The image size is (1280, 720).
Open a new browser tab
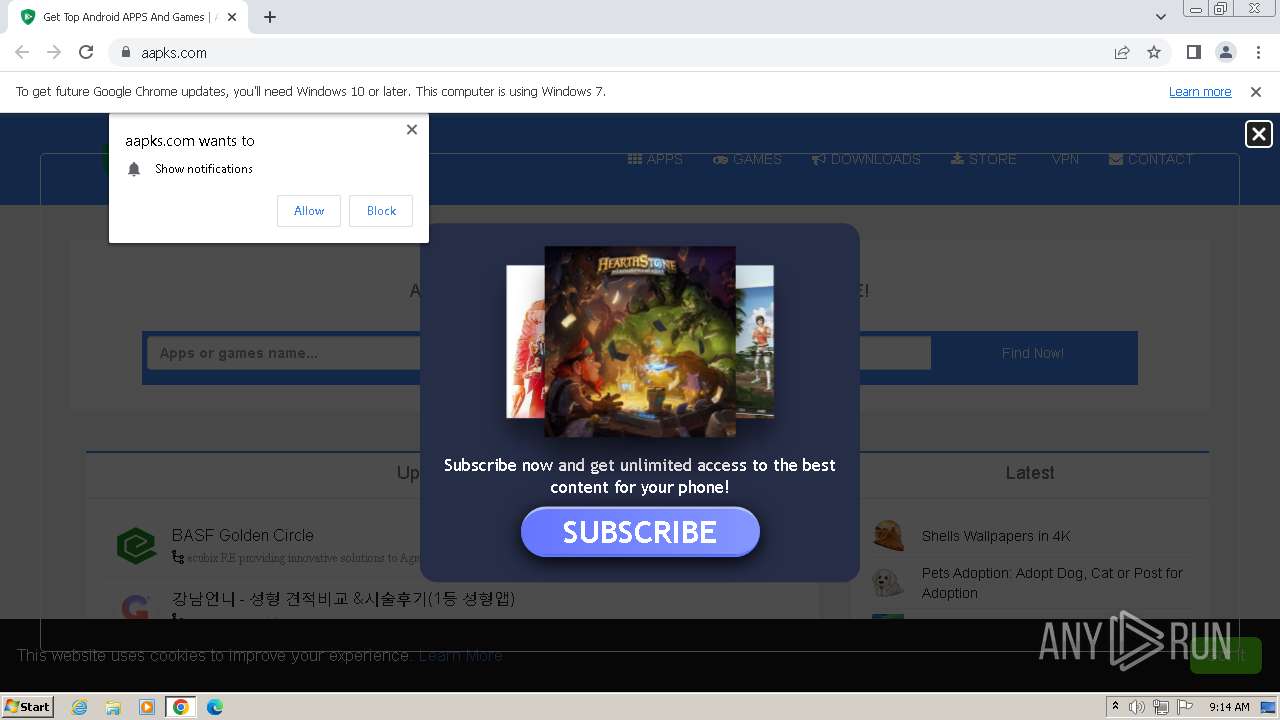tap(270, 16)
